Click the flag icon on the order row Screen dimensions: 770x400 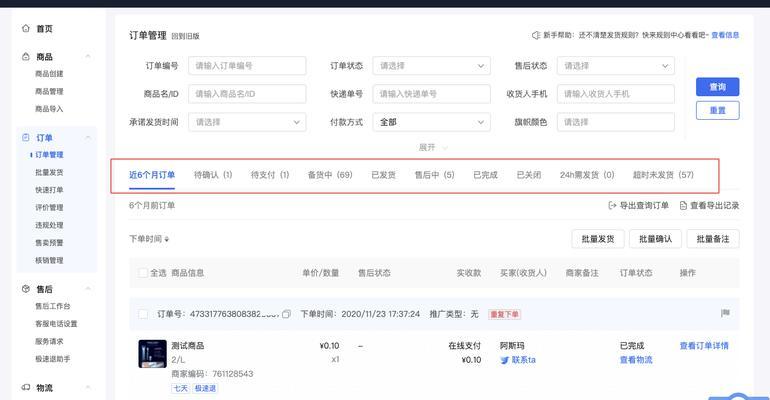pyautogui.click(x=725, y=313)
